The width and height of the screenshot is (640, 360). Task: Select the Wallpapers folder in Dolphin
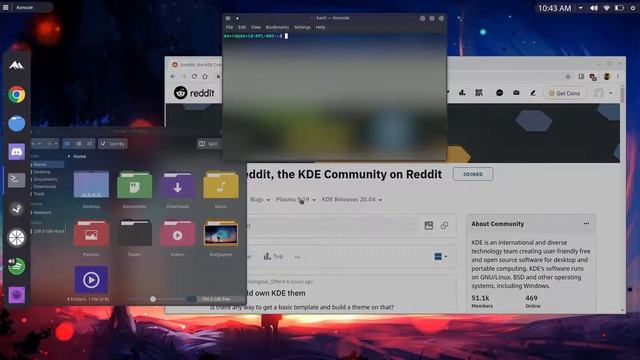[221, 238]
